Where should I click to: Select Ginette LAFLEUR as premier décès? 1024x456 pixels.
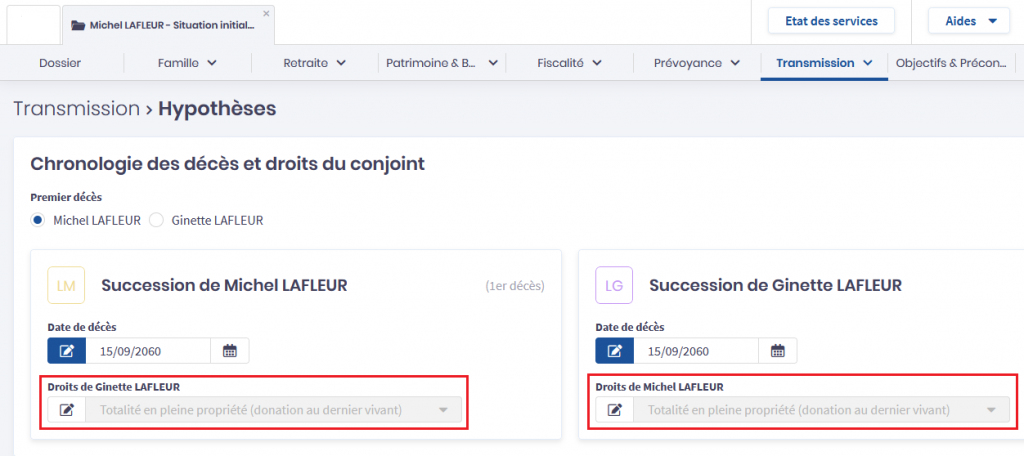(x=156, y=220)
